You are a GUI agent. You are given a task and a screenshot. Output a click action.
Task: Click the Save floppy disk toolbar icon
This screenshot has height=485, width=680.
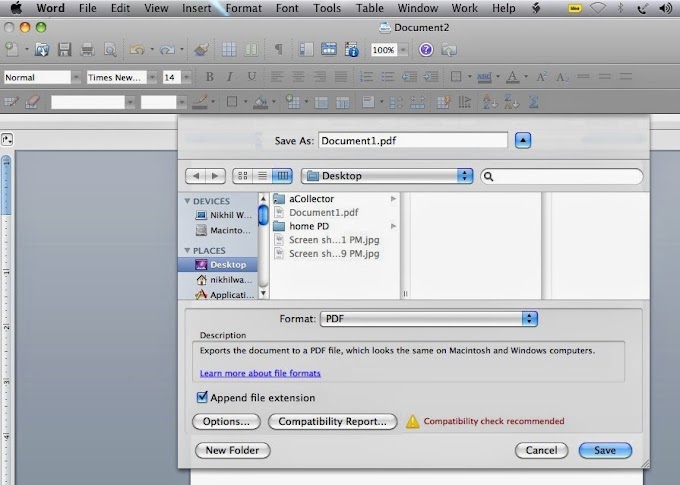pos(65,50)
